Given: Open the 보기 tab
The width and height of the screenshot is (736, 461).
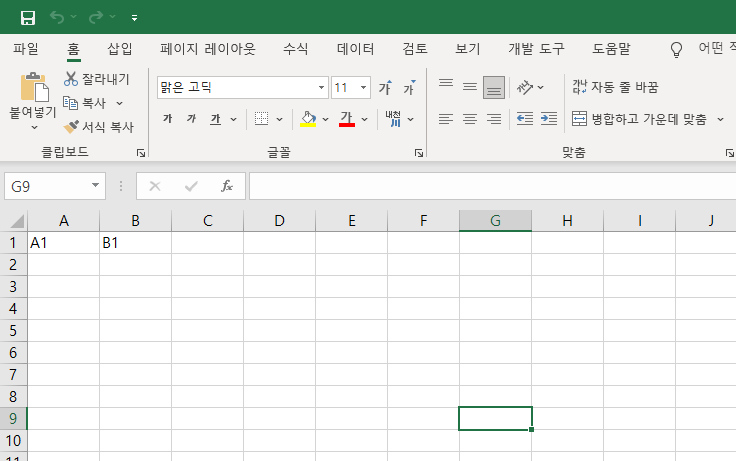Looking at the screenshot, I should point(468,49).
